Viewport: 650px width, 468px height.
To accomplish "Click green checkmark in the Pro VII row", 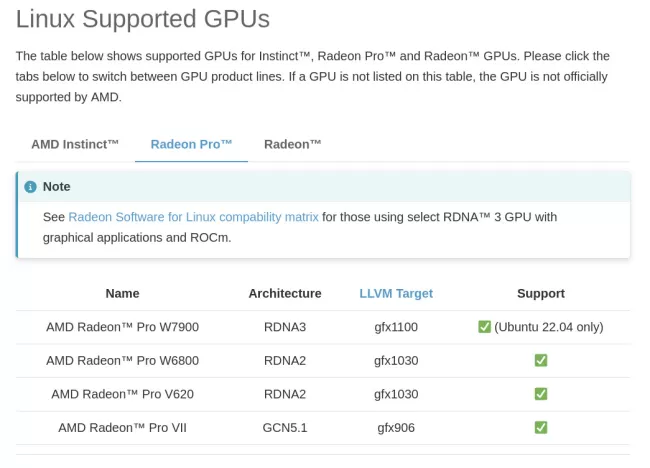I will click(x=541, y=427).
